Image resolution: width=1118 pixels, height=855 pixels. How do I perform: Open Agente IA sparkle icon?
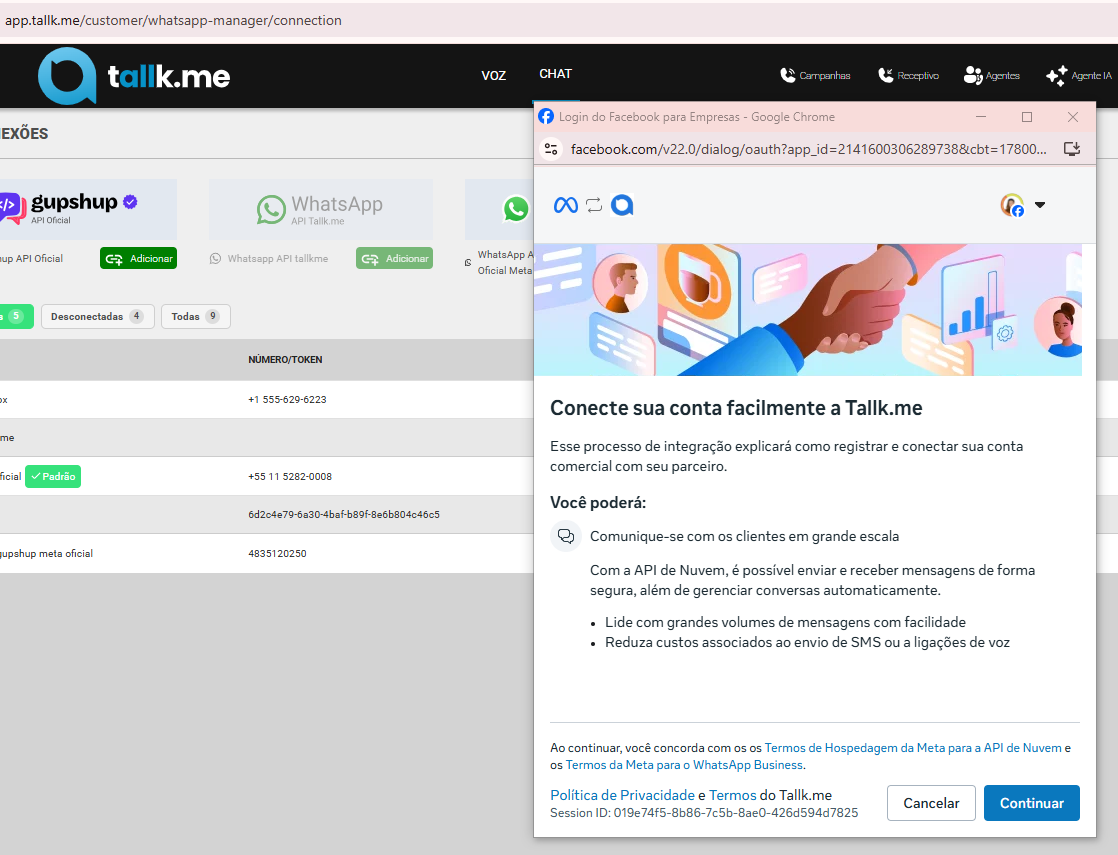(x=1057, y=76)
